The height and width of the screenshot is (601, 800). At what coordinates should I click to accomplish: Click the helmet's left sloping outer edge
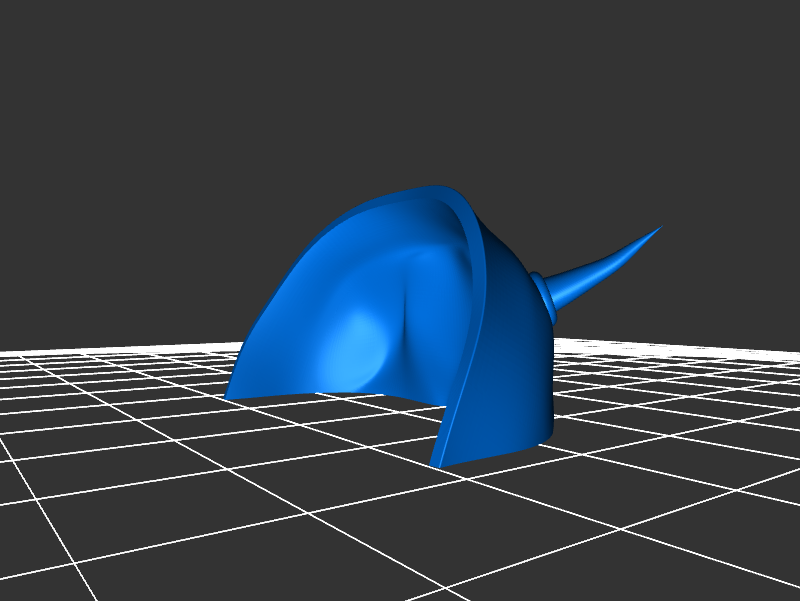(275, 300)
